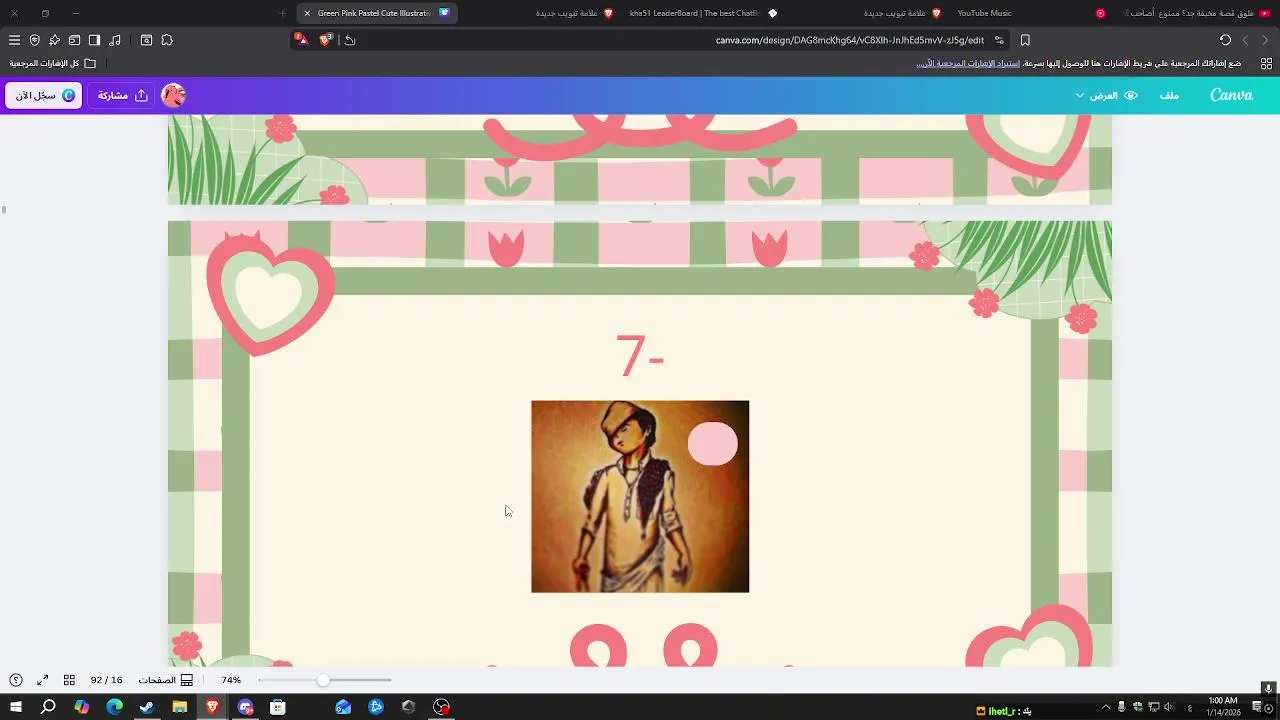Open site settings icon beside the URL
1280x720 pixels.
(x=998, y=40)
